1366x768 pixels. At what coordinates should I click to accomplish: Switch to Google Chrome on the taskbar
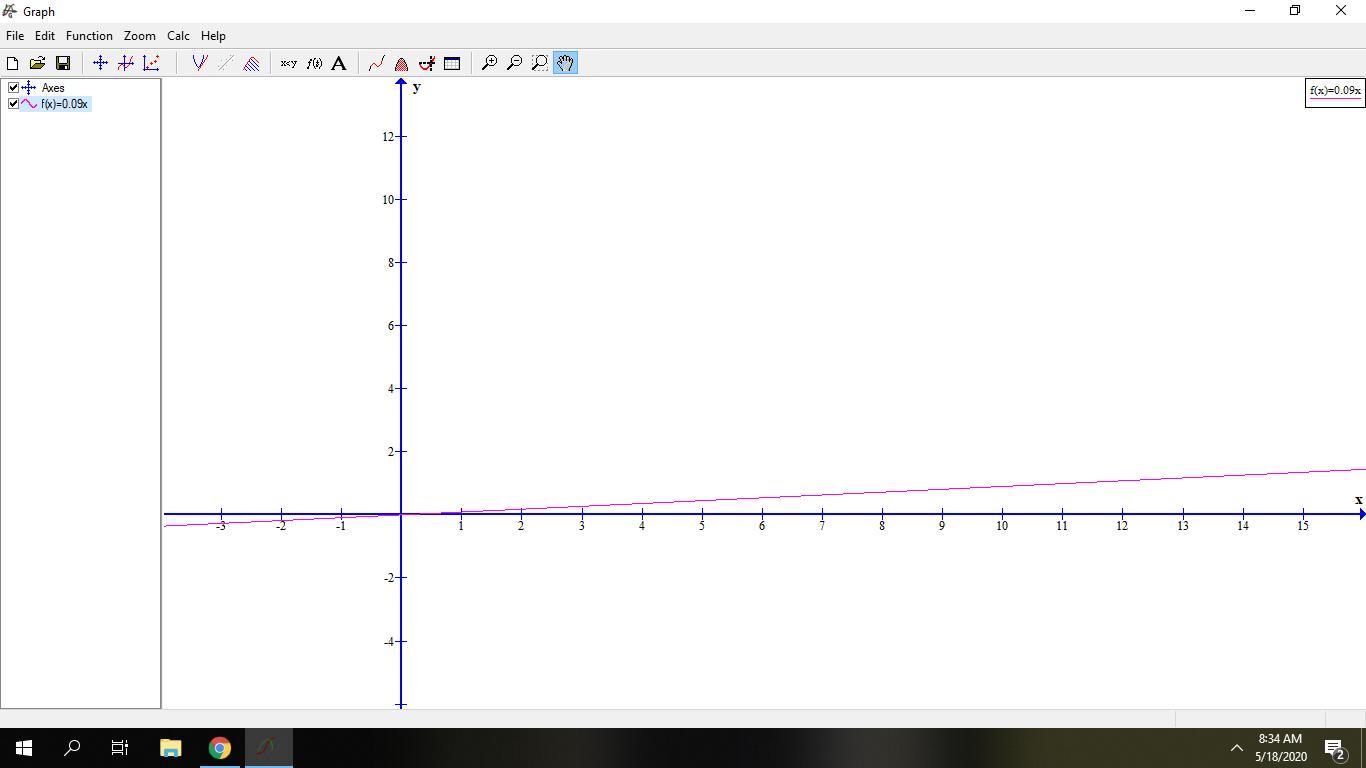[x=219, y=748]
